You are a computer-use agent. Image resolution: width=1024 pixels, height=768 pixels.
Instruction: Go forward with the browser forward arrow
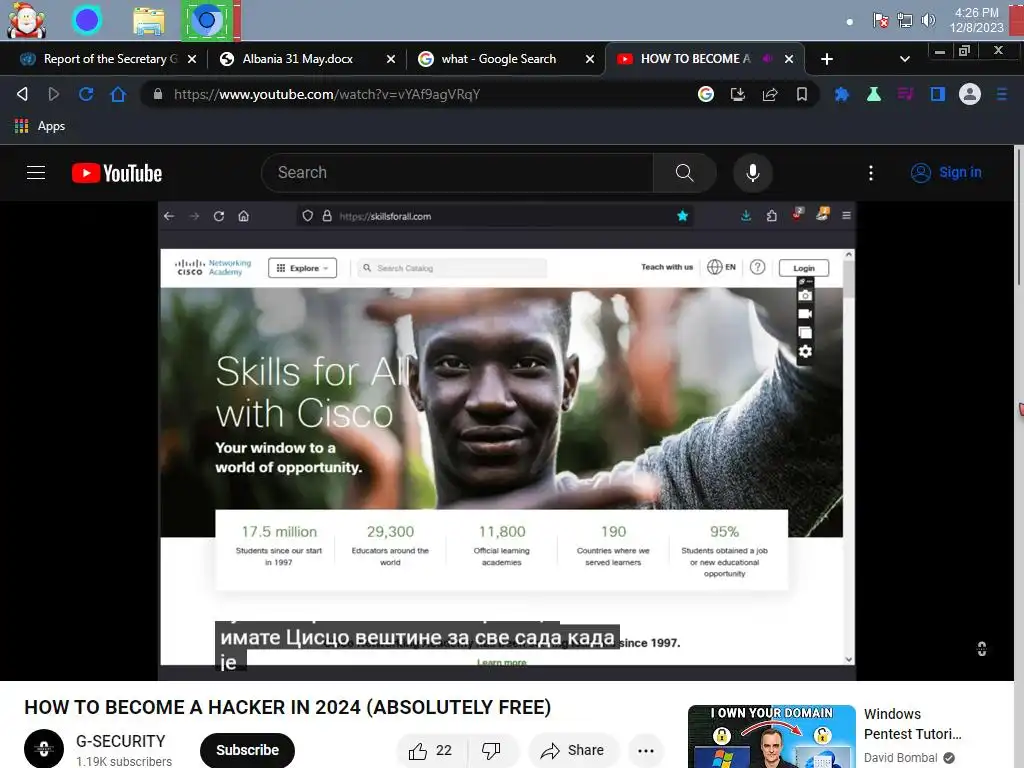click(54, 94)
